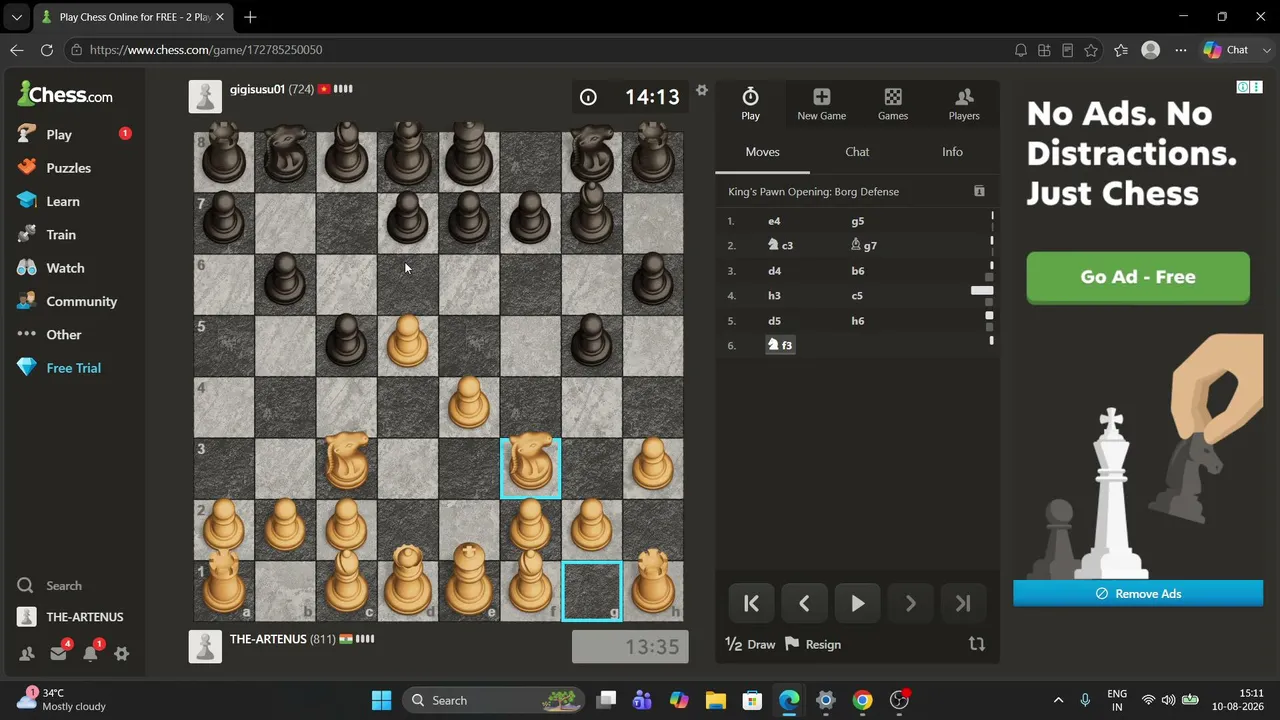Open File Explorer from the taskbar
The width and height of the screenshot is (1280, 720).
715,700
